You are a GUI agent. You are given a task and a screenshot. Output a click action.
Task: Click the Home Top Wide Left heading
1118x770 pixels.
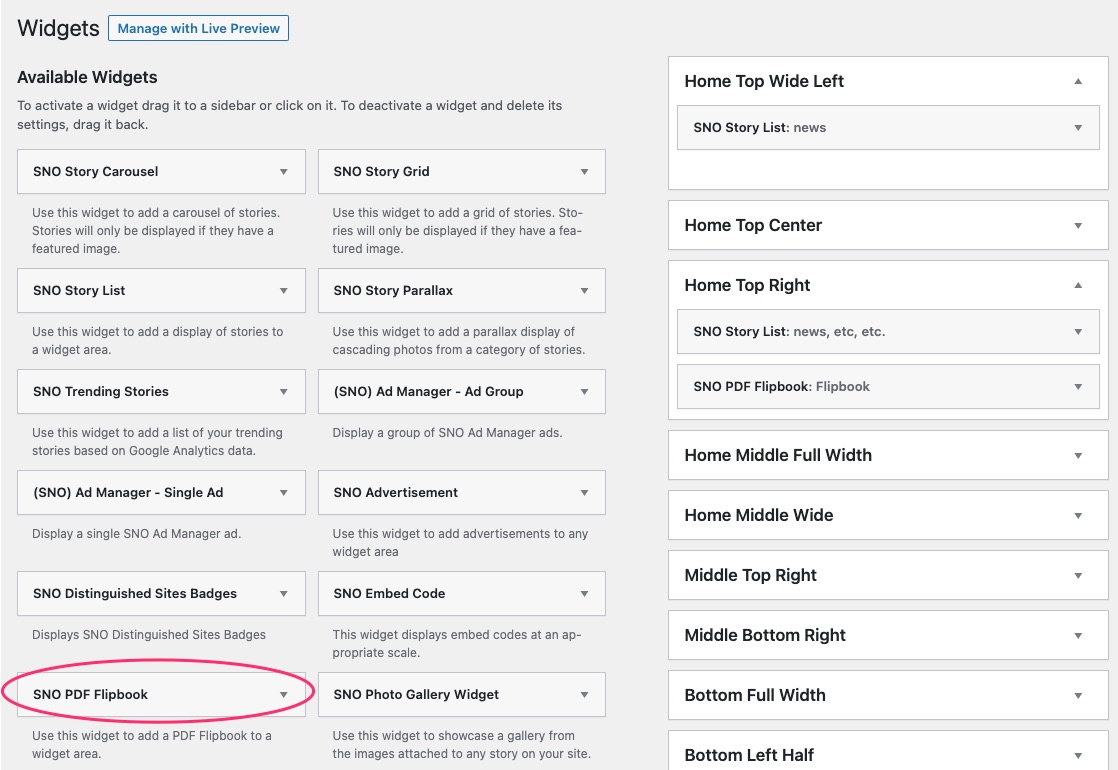tap(764, 81)
